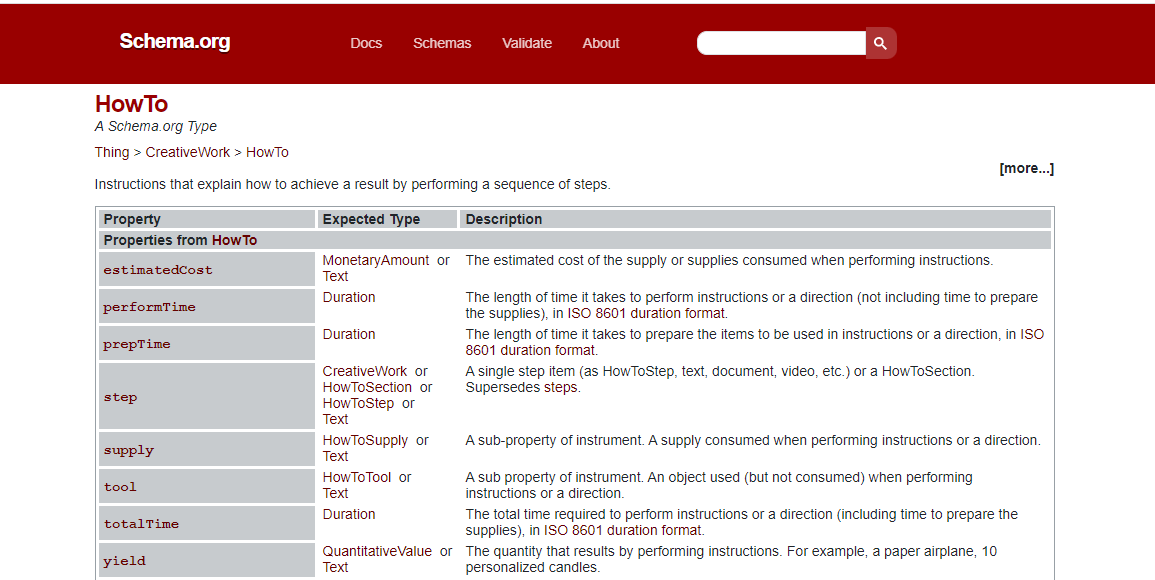Open the estimatedCost property page
This screenshot has height=580, width=1155.
tap(157, 269)
